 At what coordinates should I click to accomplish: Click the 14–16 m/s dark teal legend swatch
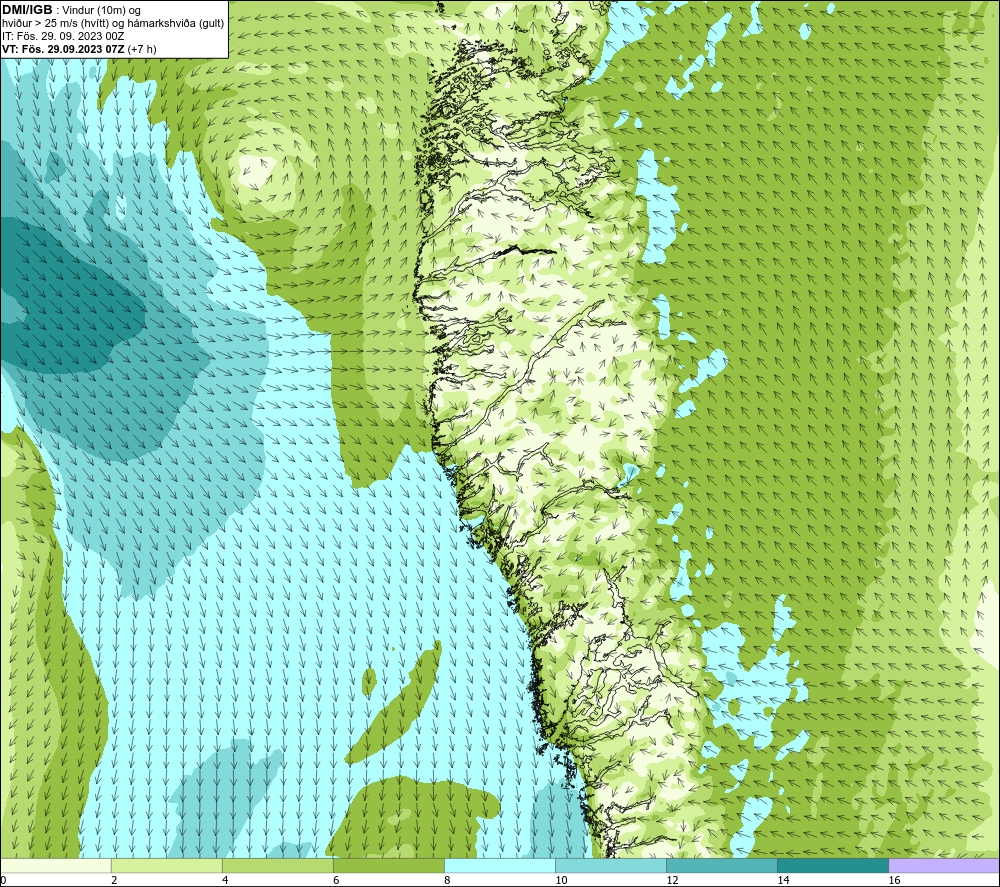pos(832,866)
